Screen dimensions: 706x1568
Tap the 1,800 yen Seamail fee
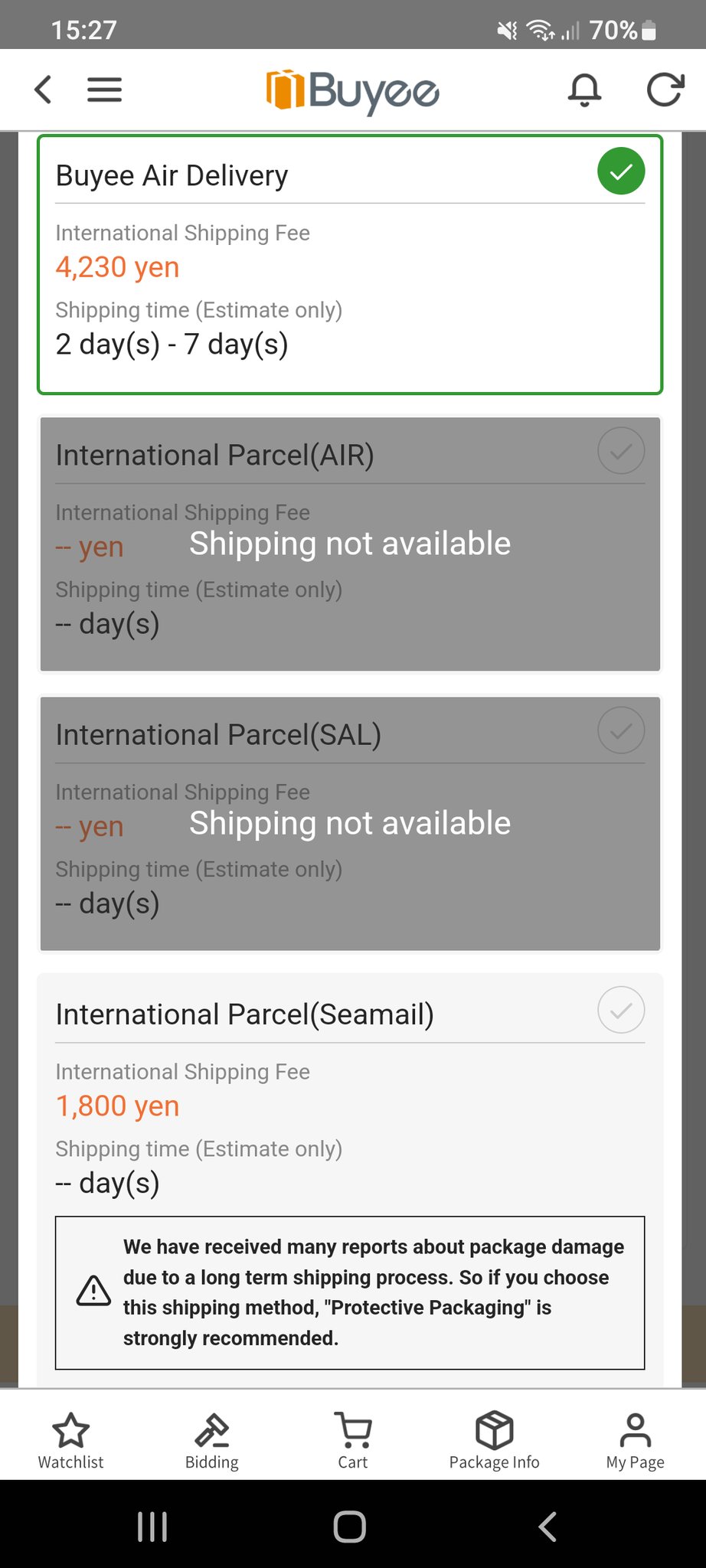[118, 1106]
